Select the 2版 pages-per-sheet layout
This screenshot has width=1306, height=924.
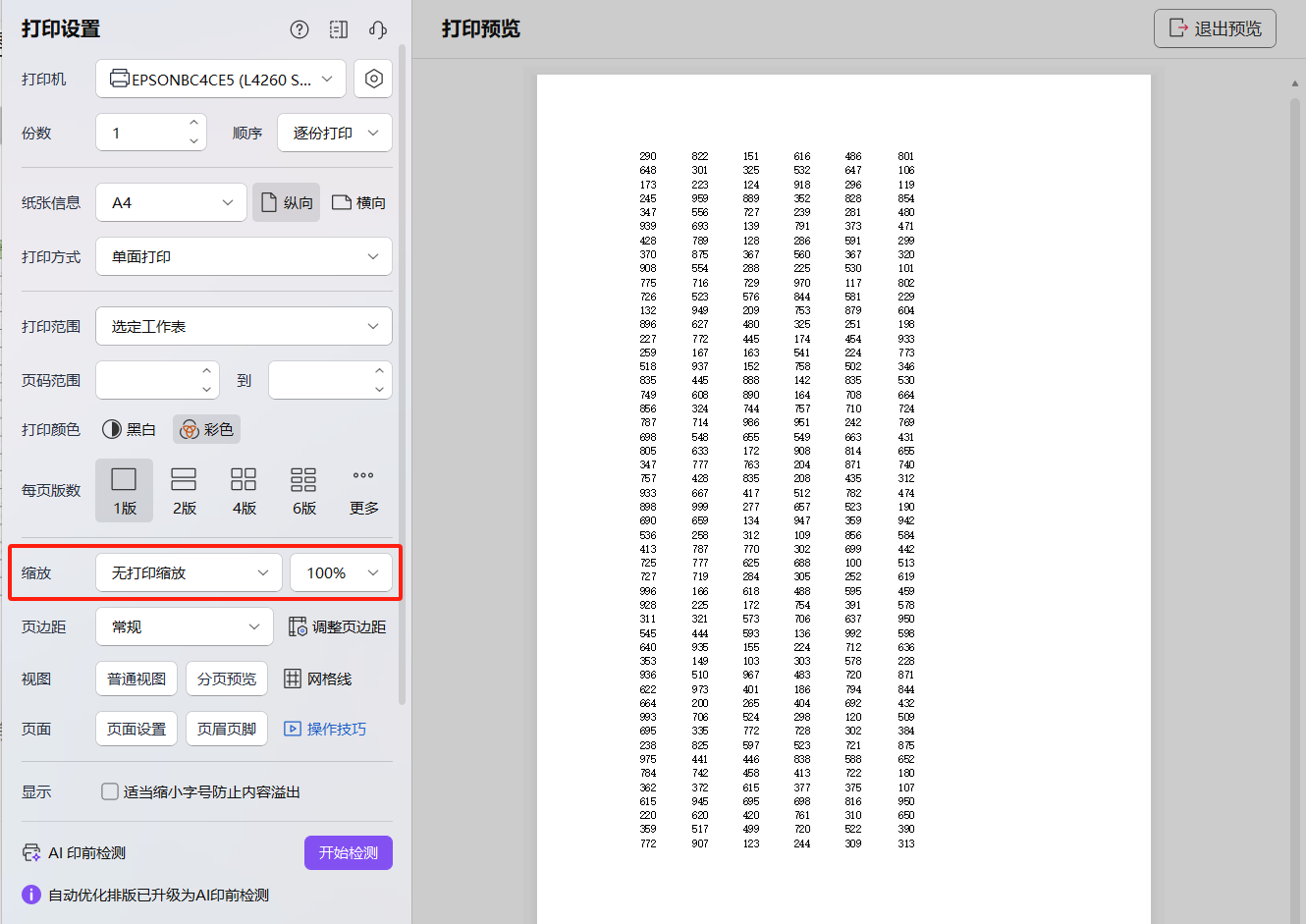coord(184,490)
